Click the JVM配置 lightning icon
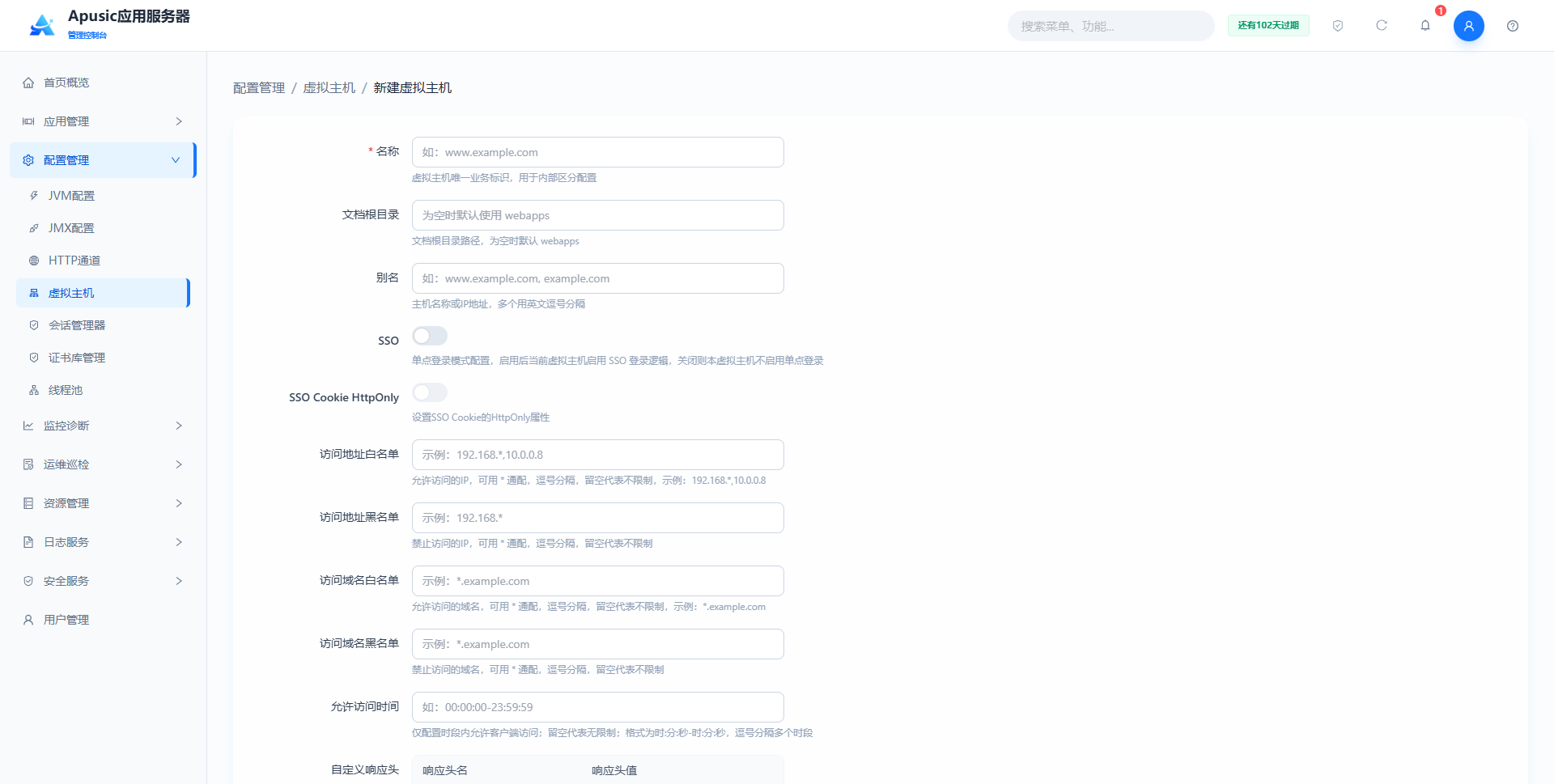This screenshot has width=1554, height=784. pyautogui.click(x=34, y=196)
